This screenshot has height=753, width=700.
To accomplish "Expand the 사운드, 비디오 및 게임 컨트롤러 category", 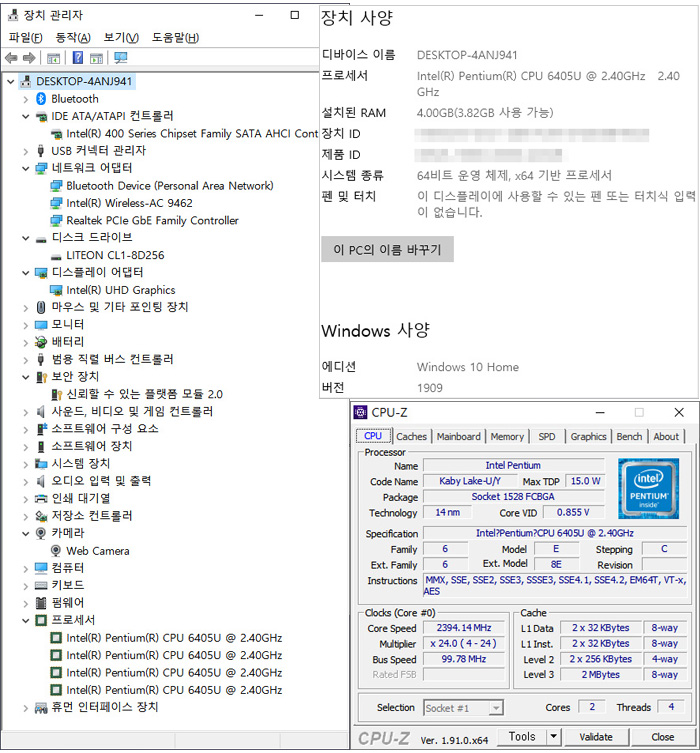I will [26, 412].
